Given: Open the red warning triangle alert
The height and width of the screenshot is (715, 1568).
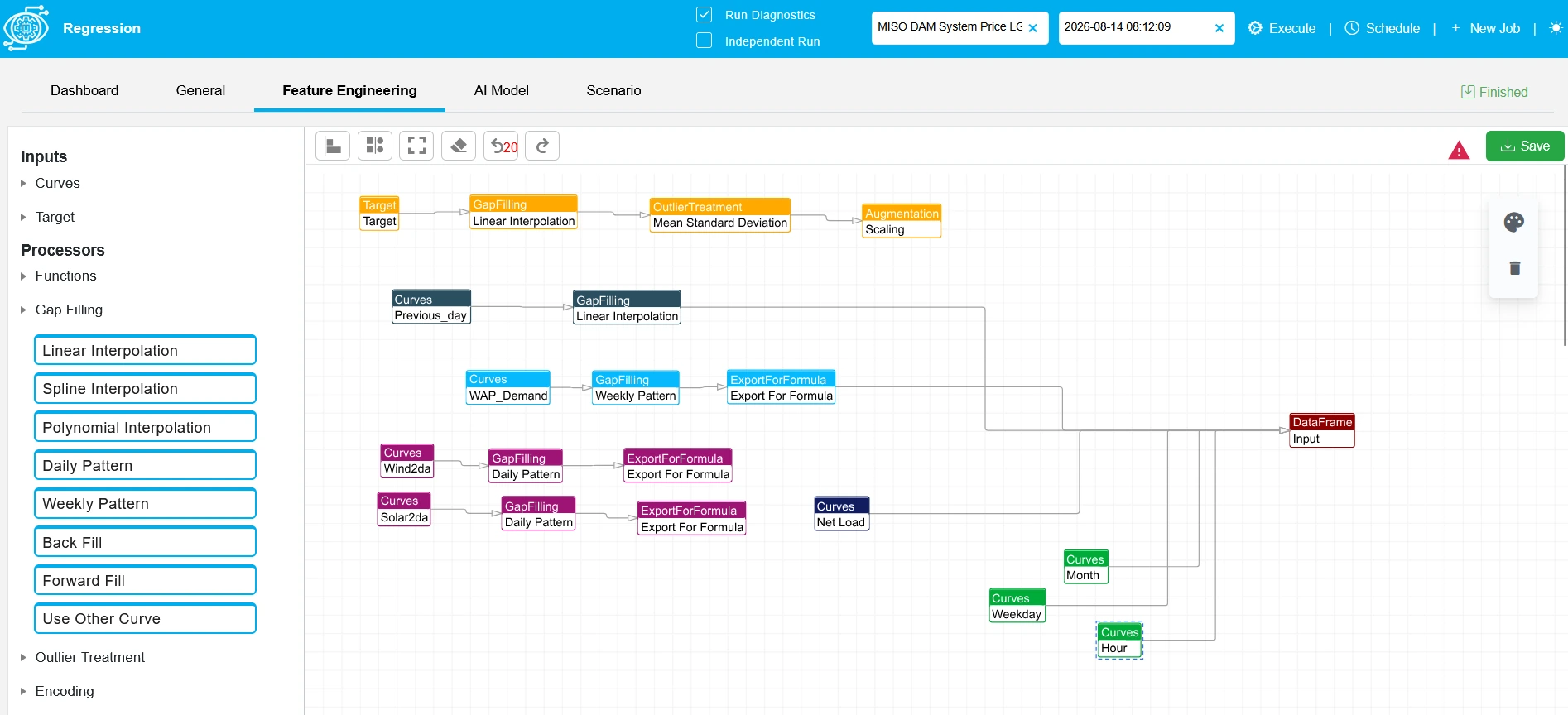Looking at the screenshot, I should (x=1459, y=150).
